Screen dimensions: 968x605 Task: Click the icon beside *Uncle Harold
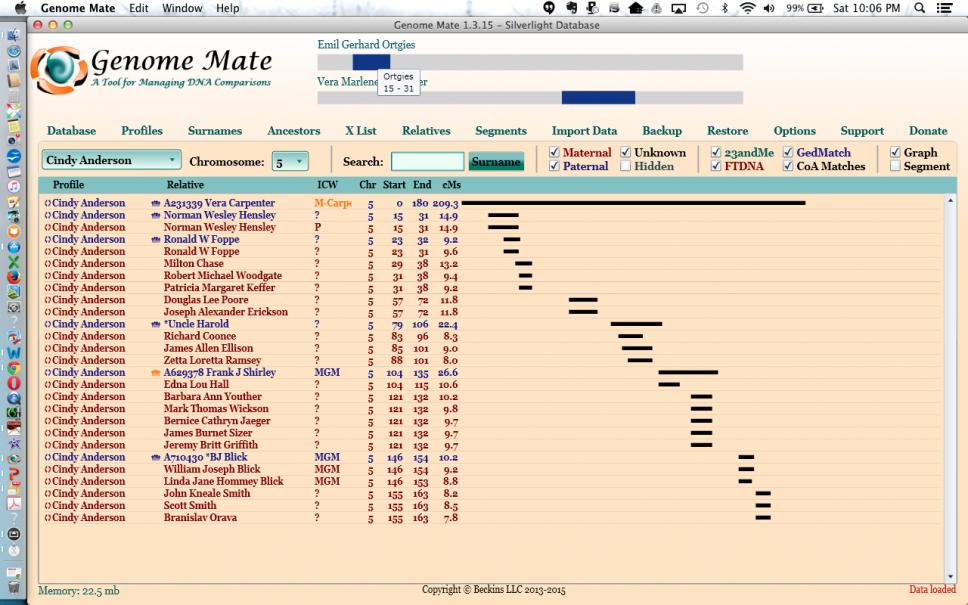(x=156, y=324)
